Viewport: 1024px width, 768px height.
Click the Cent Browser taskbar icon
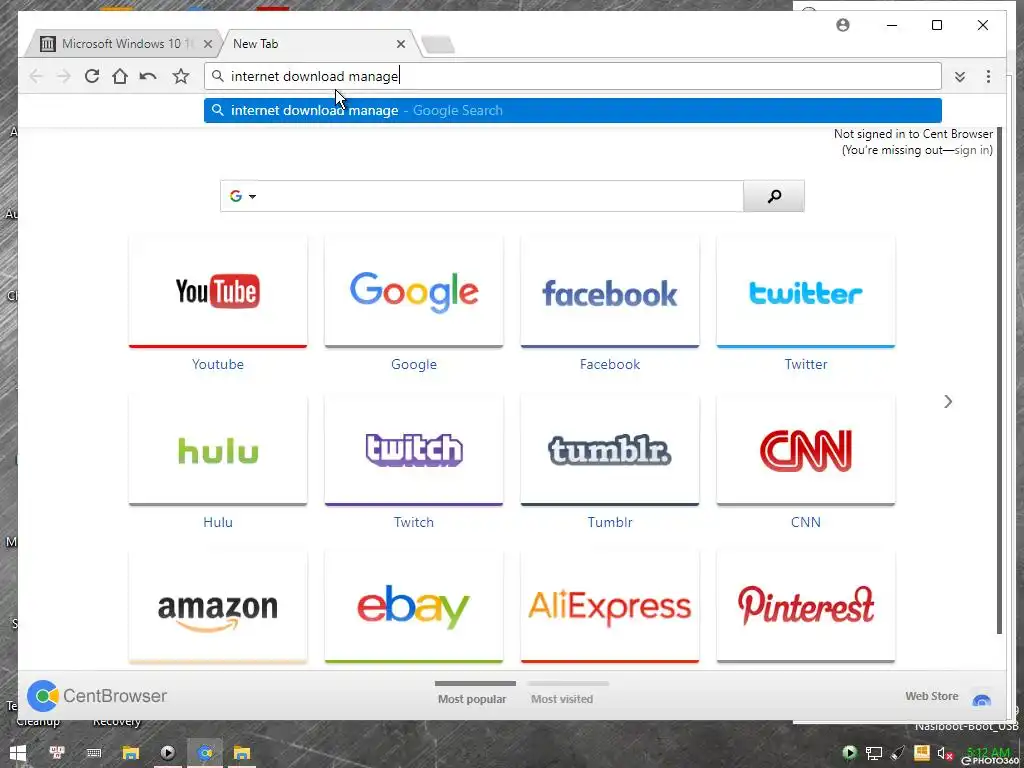[205, 753]
